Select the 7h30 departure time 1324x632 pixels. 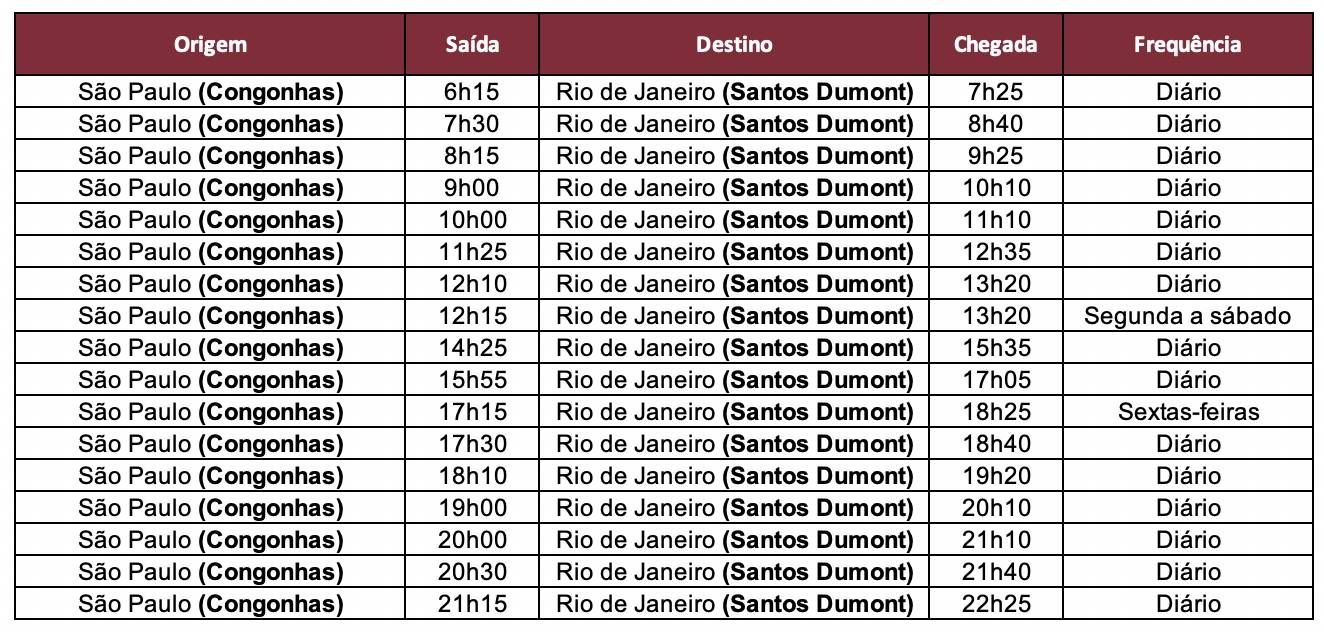coord(472,124)
